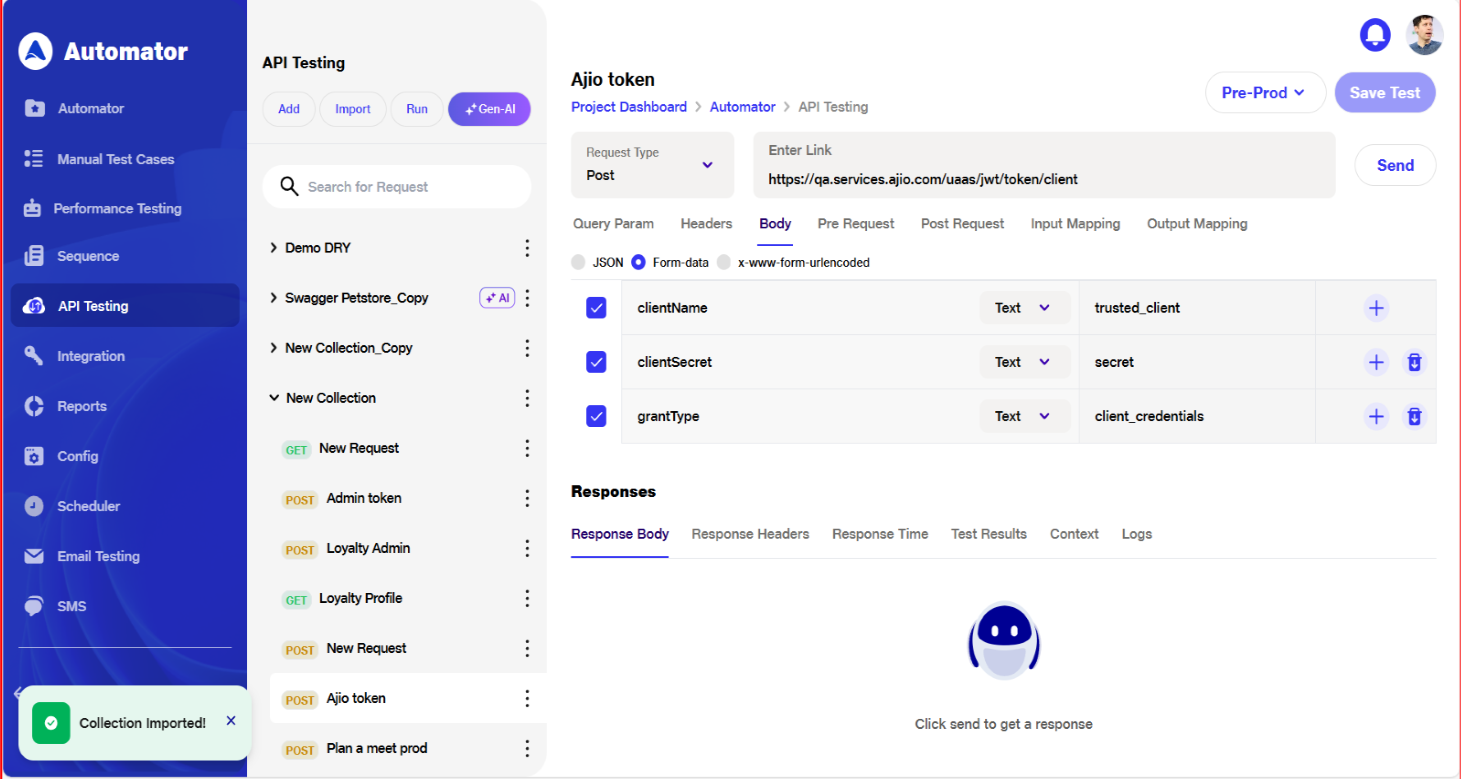Delete the grantType row with trash icon
Screen dimensions: 1461x779
[x=1414, y=416]
